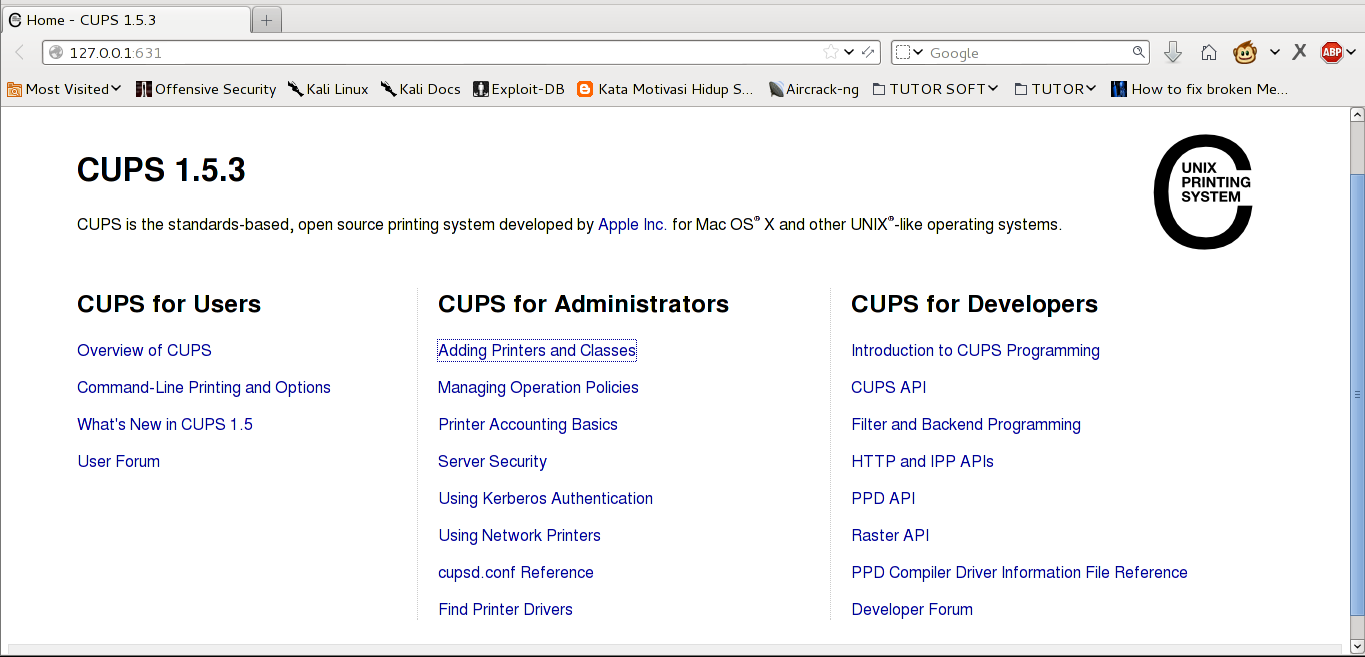Click the CUPS 1.5.3 page heading
The width and height of the screenshot is (1365, 657).
tap(161, 170)
